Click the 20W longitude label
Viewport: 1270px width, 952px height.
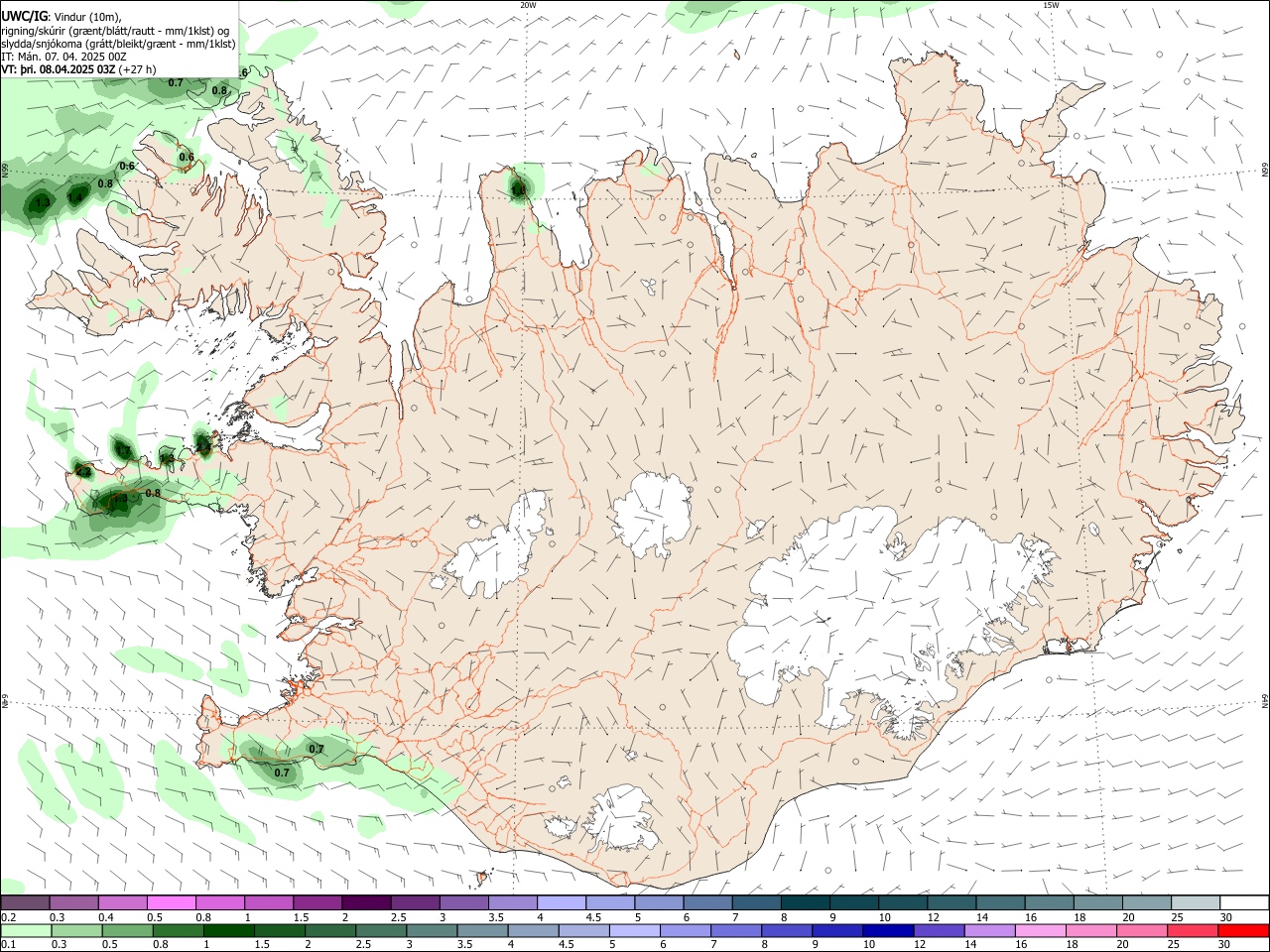pos(528,5)
